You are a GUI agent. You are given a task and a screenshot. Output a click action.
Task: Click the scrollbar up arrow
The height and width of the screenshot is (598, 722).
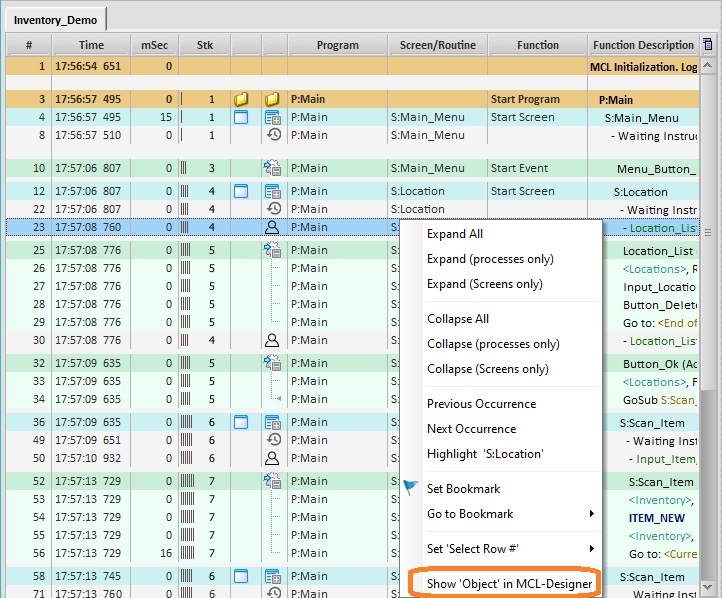pos(708,63)
